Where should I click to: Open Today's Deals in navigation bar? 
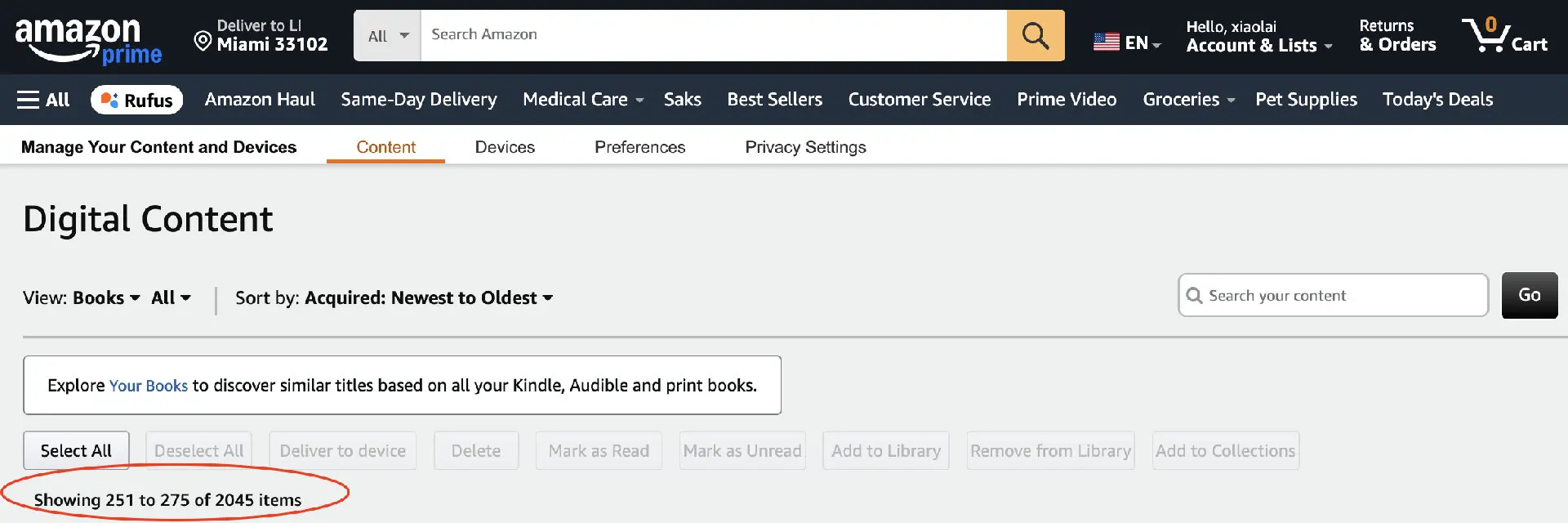[1437, 100]
